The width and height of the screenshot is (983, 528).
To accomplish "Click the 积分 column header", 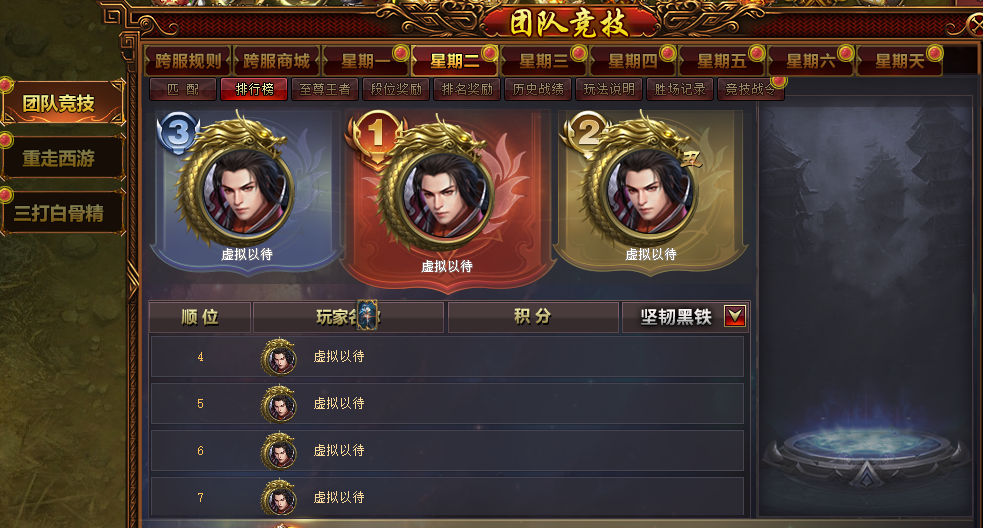I will [533, 317].
